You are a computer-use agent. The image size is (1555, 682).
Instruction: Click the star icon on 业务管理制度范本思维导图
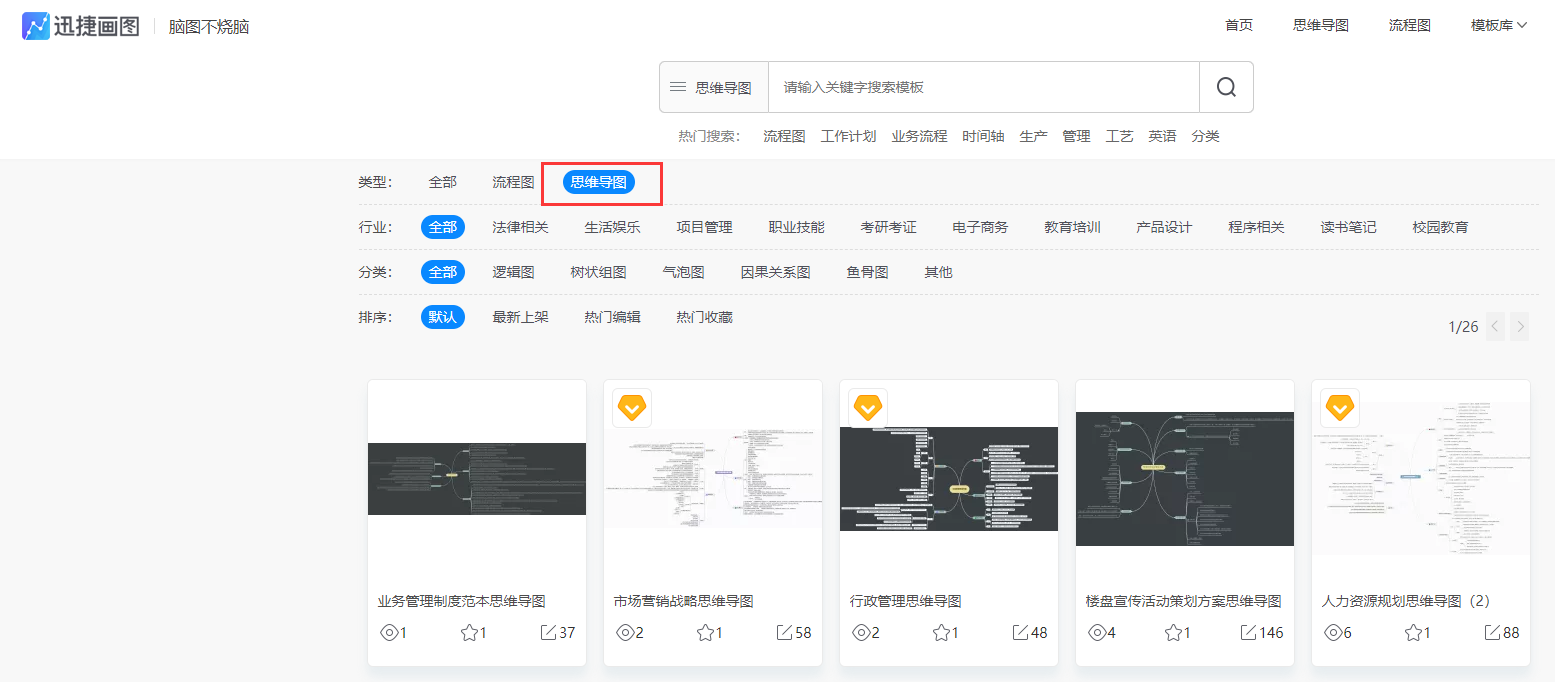[469, 633]
